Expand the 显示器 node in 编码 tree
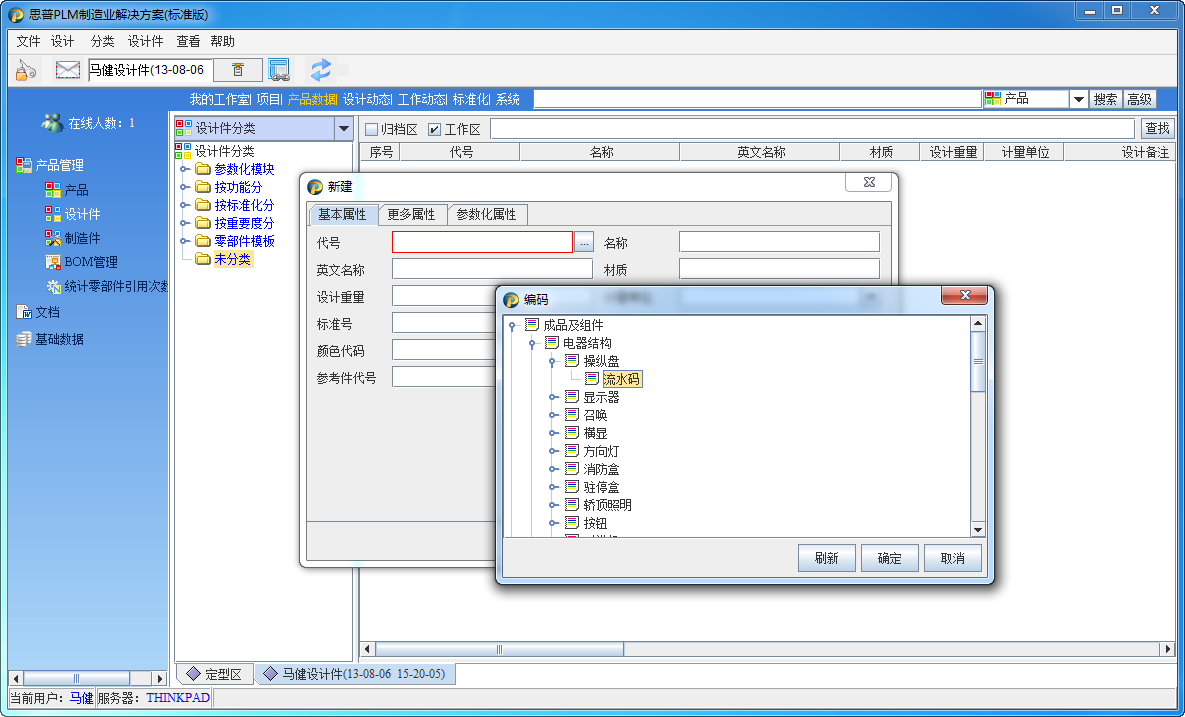Image resolution: width=1185 pixels, height=717 pixels. tap(553, 397)
